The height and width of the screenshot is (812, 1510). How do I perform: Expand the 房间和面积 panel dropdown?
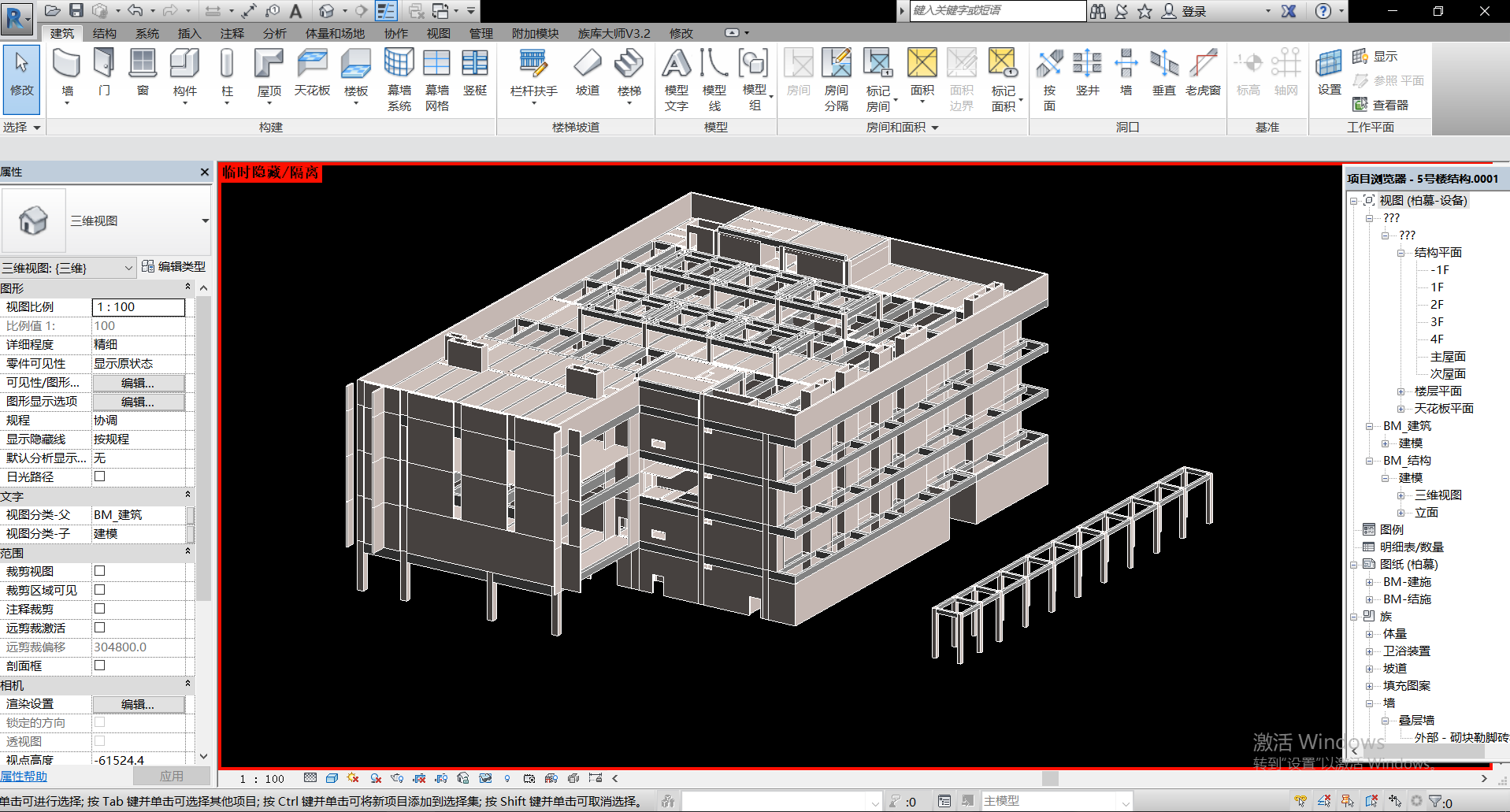(935, 128)
